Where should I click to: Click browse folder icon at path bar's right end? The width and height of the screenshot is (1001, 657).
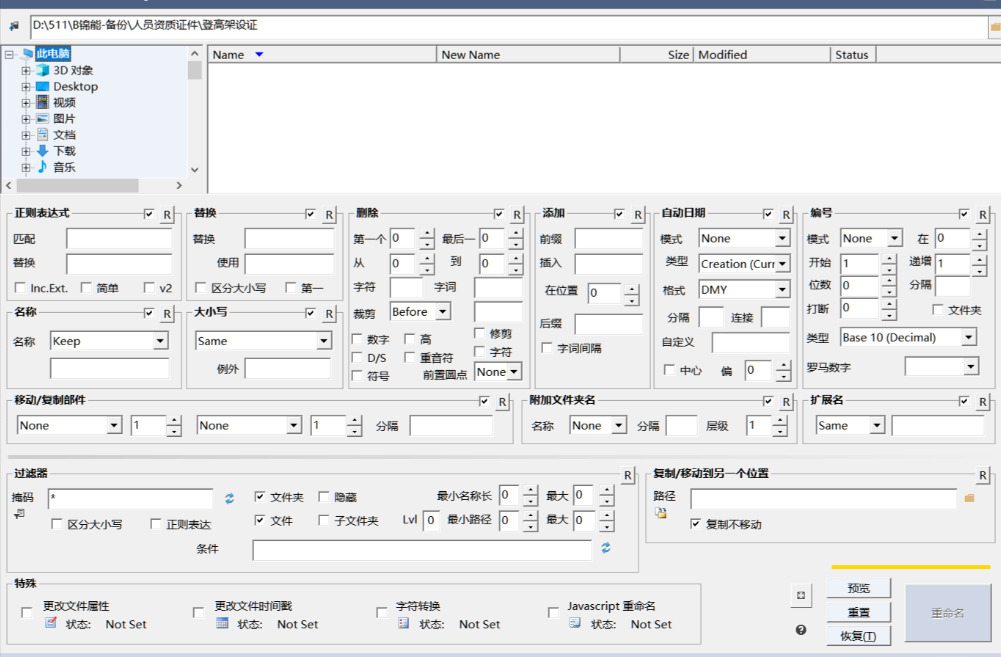994,28
